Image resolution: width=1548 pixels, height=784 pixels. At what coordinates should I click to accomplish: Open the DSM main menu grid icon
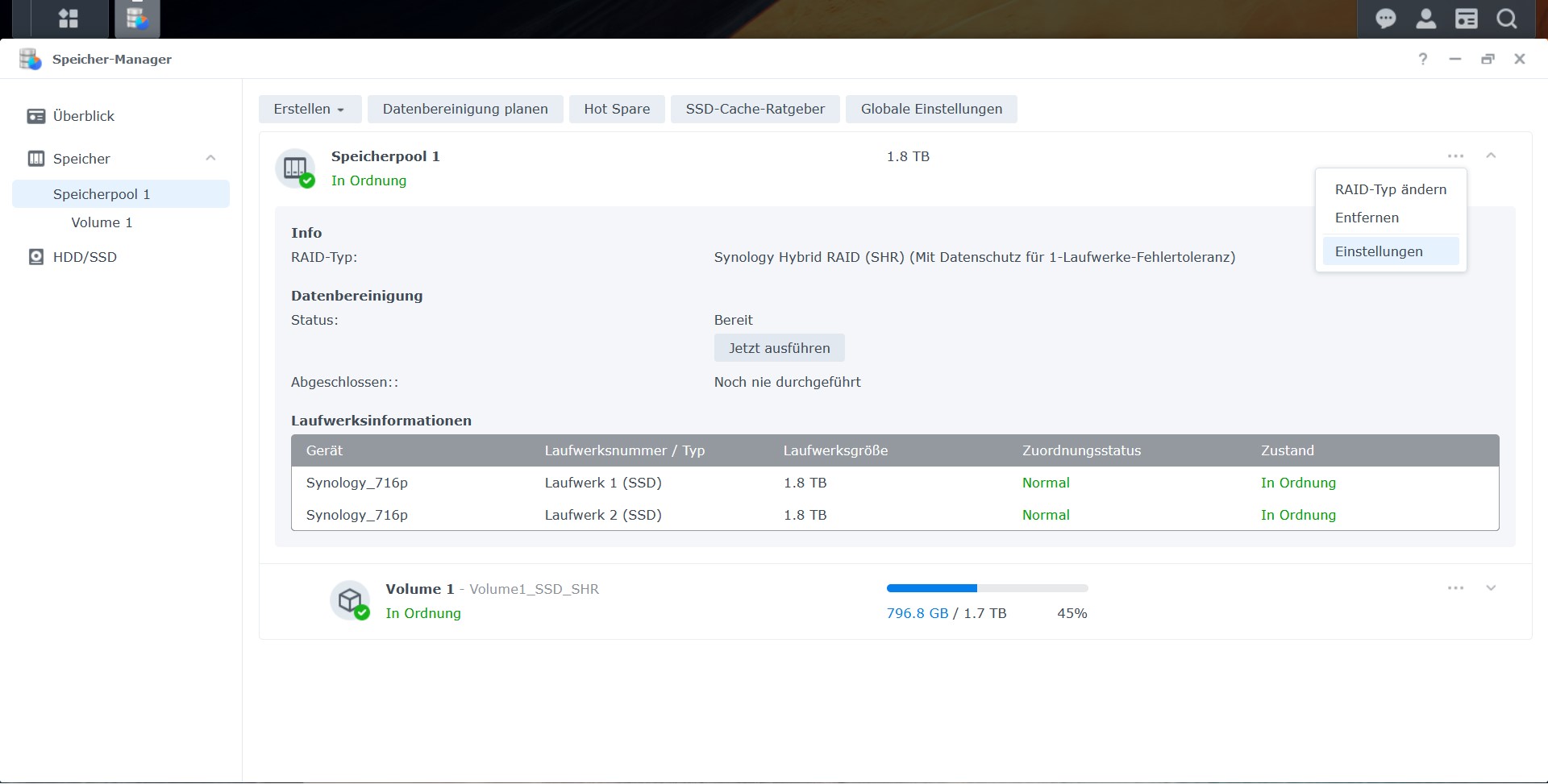(69, 19)
